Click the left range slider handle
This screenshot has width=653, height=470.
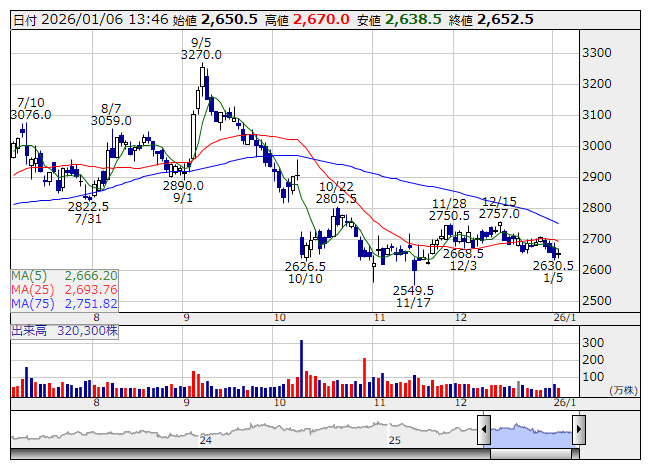click(484, 431)
